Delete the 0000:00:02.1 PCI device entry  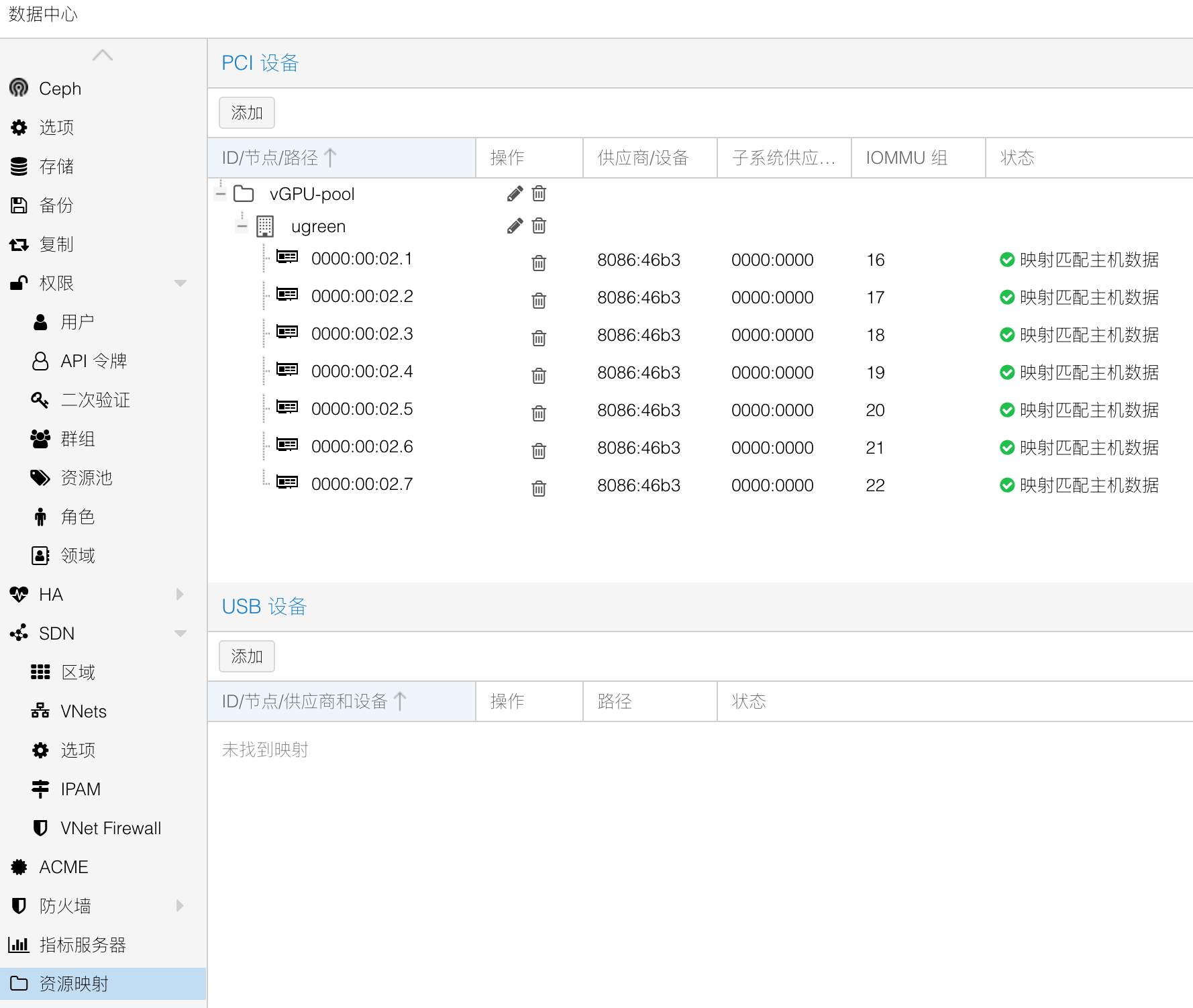[x=537, y=262]
